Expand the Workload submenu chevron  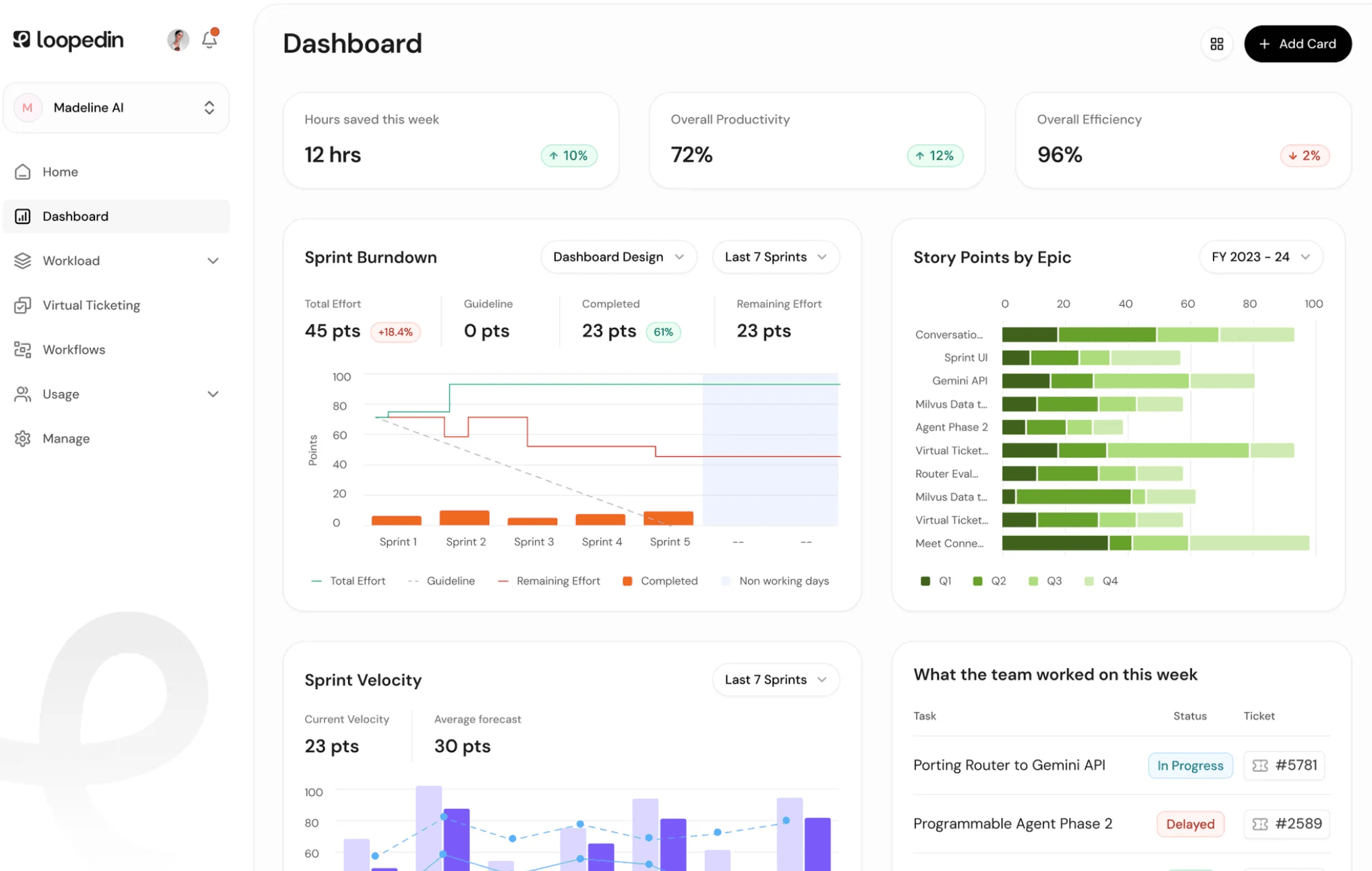[x=213, y=261]
